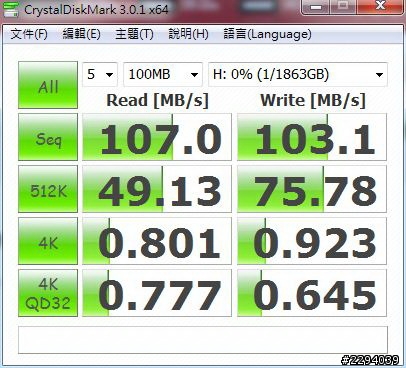
Task: Click the empty comment field at the bottom
Action: pyautogui.click(x=203, y=340)
